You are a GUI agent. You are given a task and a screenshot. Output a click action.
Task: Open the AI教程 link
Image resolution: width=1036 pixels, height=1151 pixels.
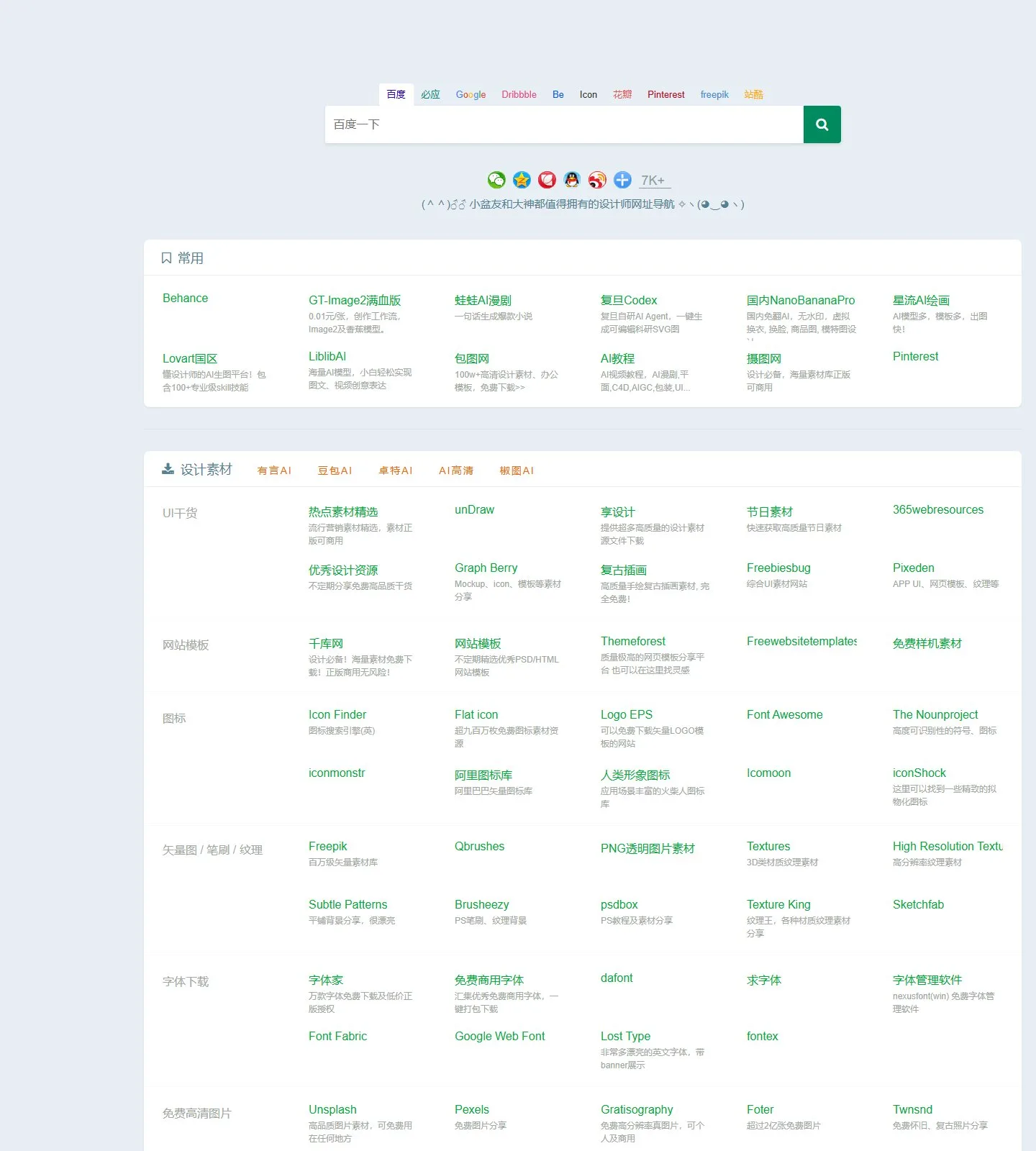(x=617, y=358)
